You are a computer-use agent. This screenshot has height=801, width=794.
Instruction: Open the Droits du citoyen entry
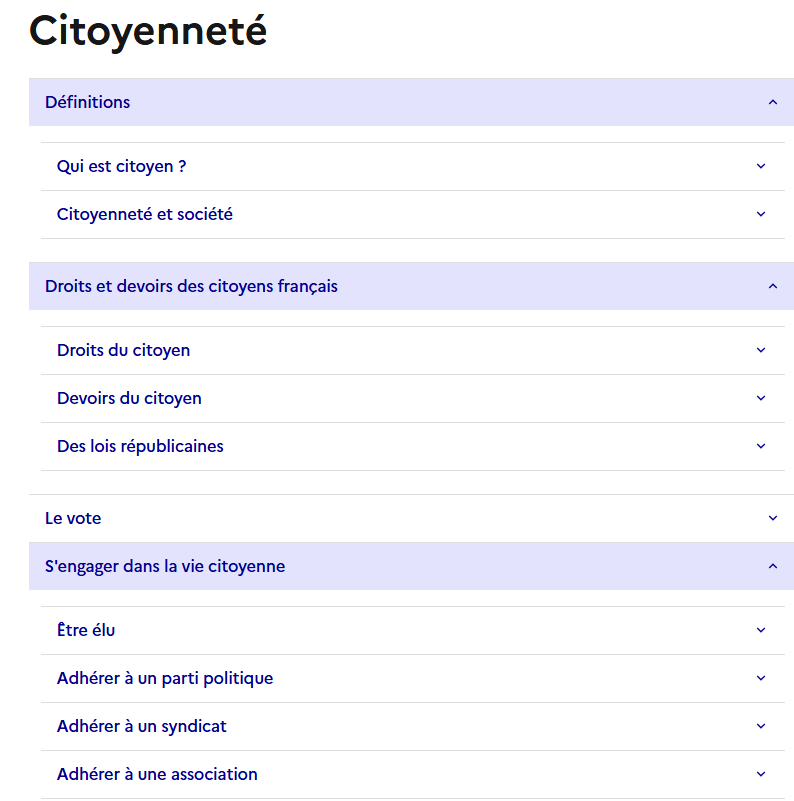[413, 350]
